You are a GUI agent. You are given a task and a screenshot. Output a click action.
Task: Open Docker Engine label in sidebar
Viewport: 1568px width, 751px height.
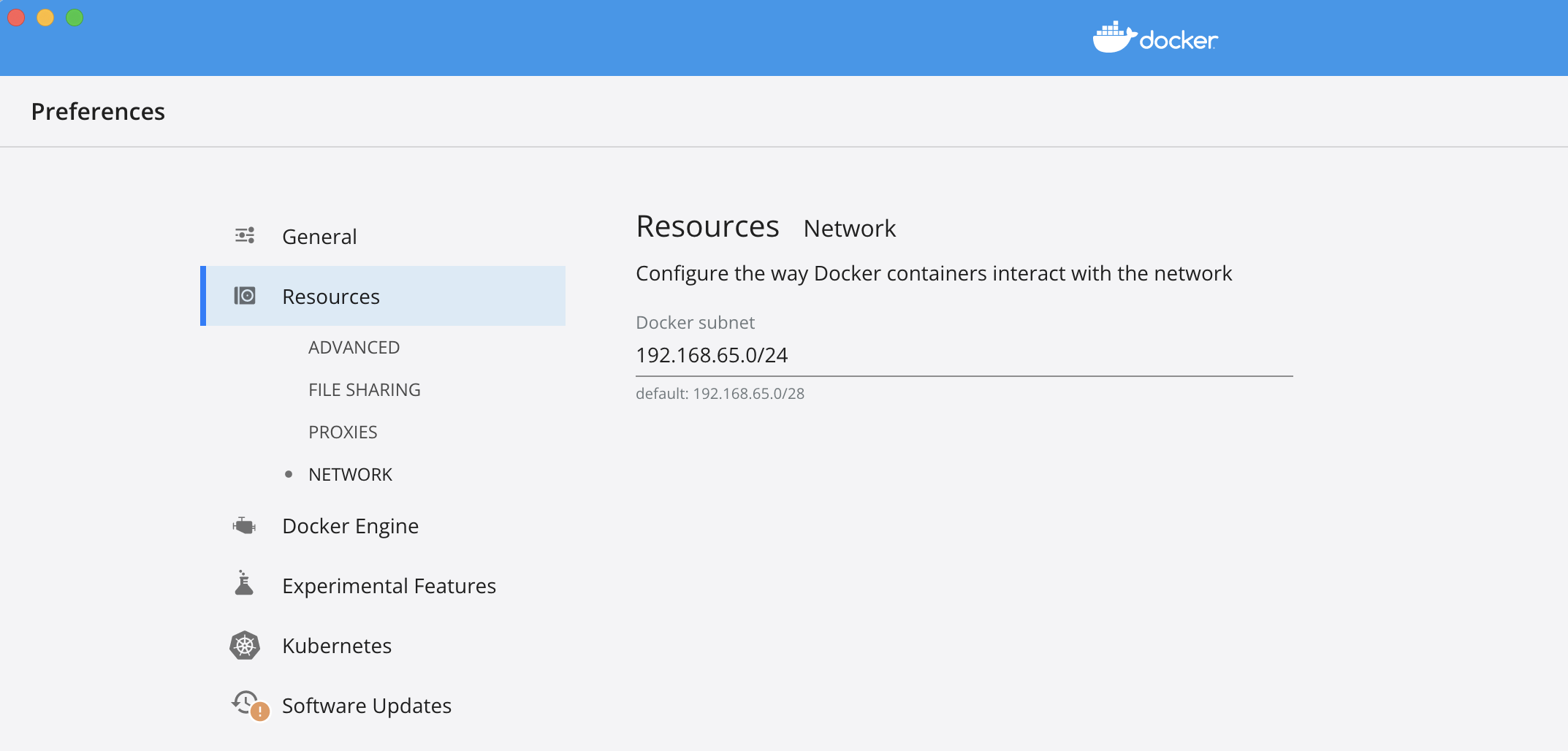(350, 526)
